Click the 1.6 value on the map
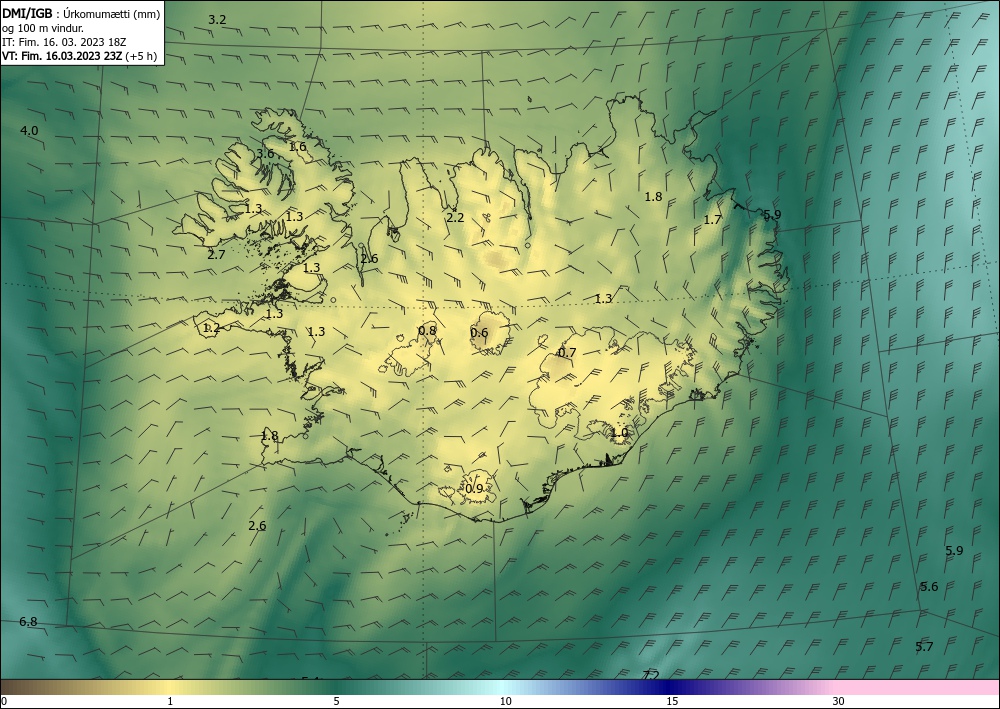 coord(297,147)
